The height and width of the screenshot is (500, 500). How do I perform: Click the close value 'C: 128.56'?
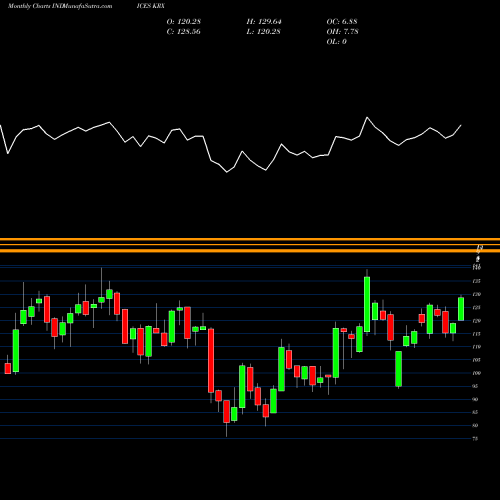click(x=184, y=32)
